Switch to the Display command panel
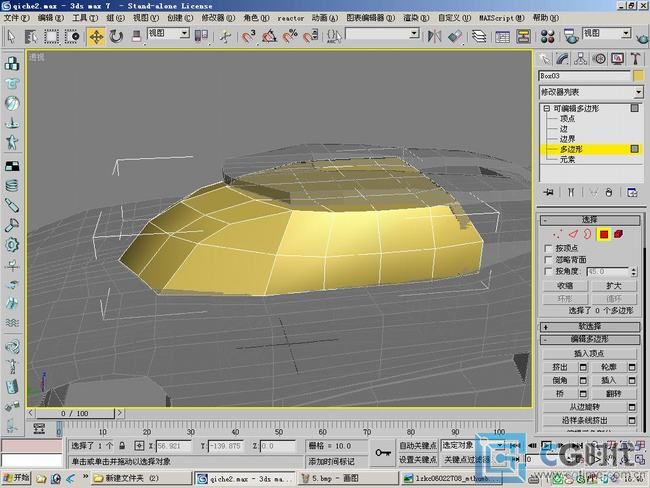Screen dimensions: 650x488 [618, 59]
